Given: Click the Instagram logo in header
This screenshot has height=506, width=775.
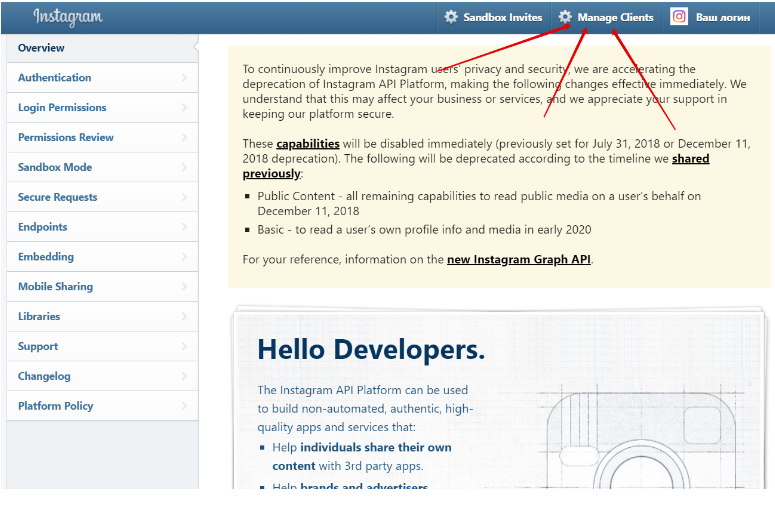Looking at the screenshot, I should pyautogui.click(x=68, y=17).
